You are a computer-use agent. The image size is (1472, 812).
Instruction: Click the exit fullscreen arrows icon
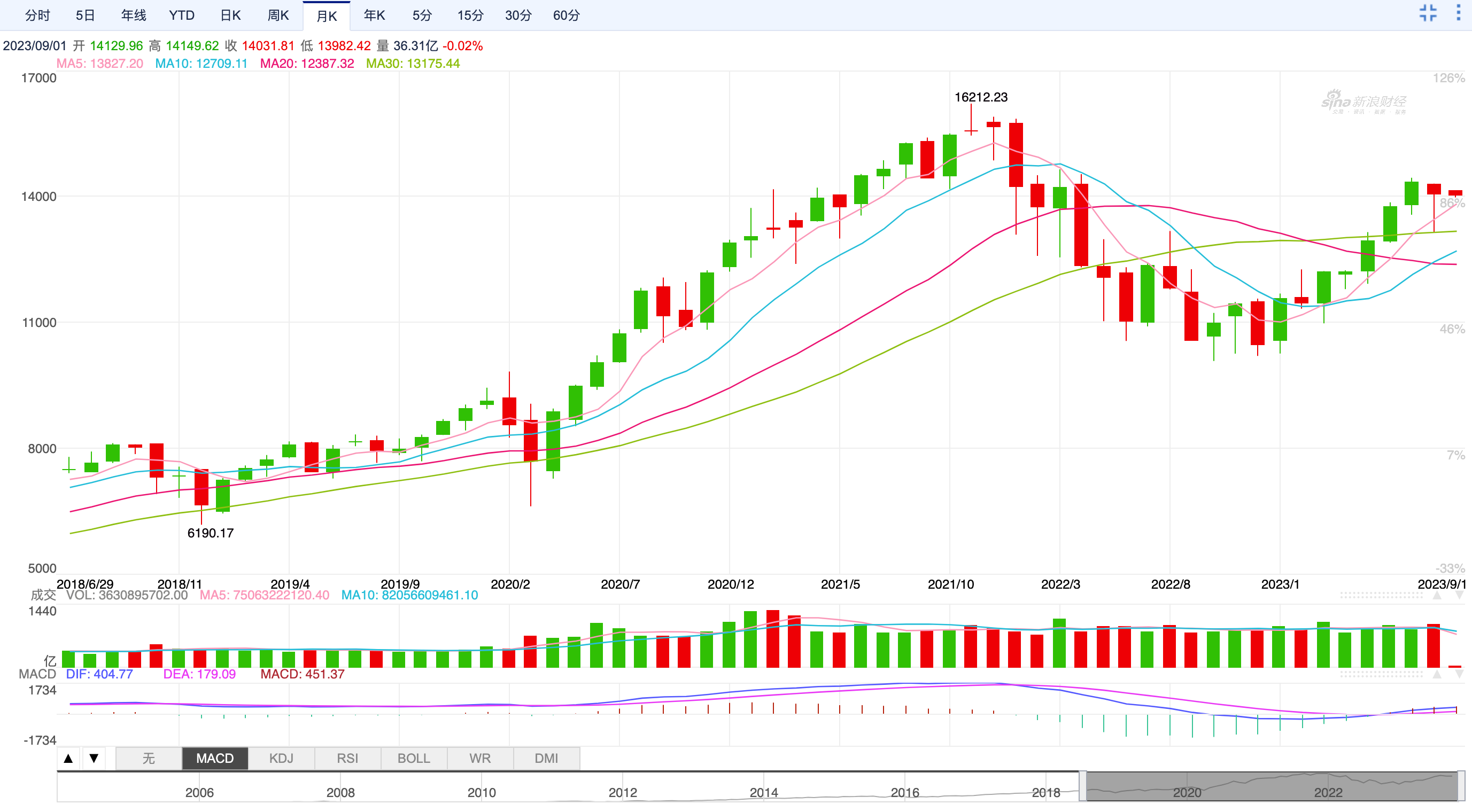(x=1428, y=13)
